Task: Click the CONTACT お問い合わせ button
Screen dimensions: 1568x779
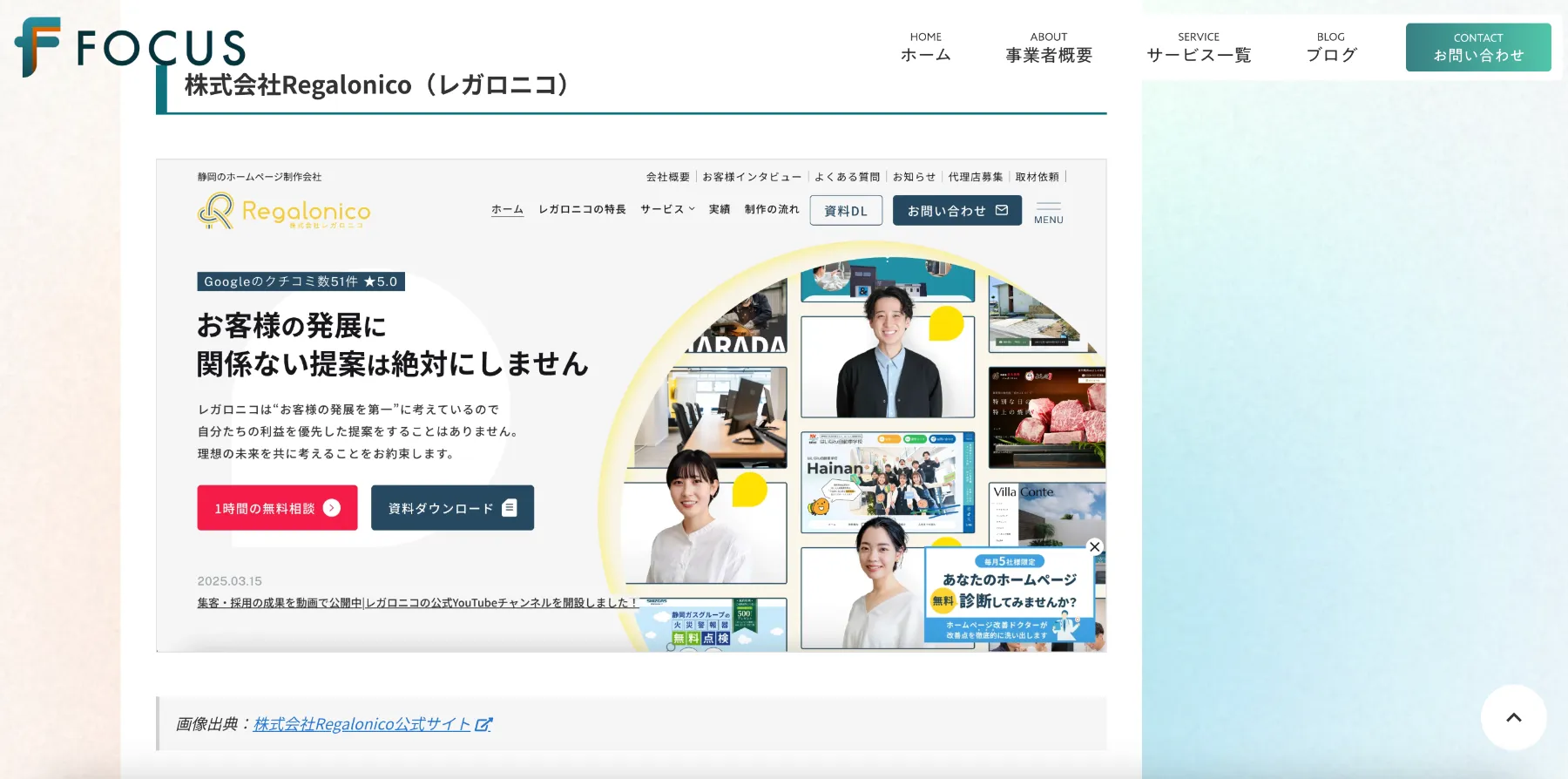Action: click(1478, 47)
